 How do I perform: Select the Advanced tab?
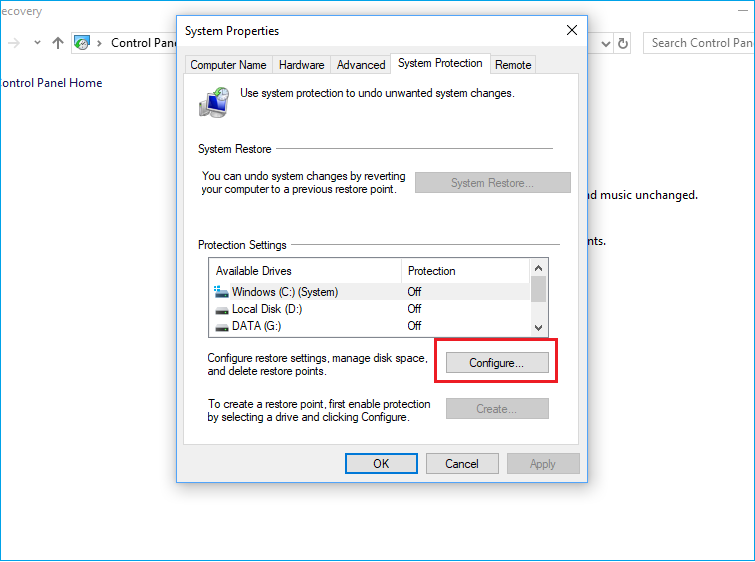(361, 65)
